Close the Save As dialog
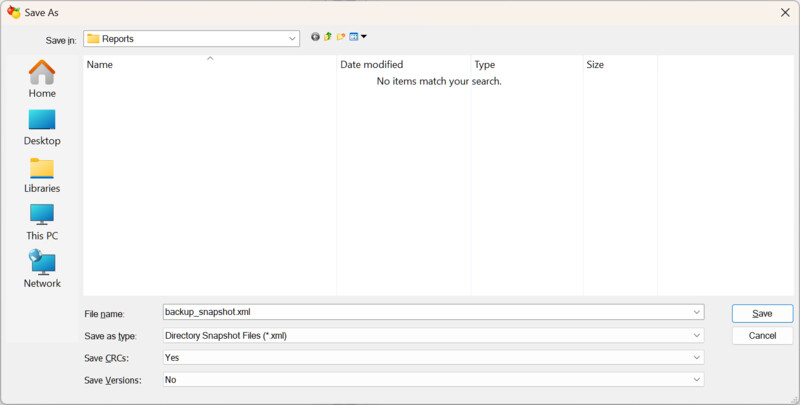 click(x=785, y=12)
